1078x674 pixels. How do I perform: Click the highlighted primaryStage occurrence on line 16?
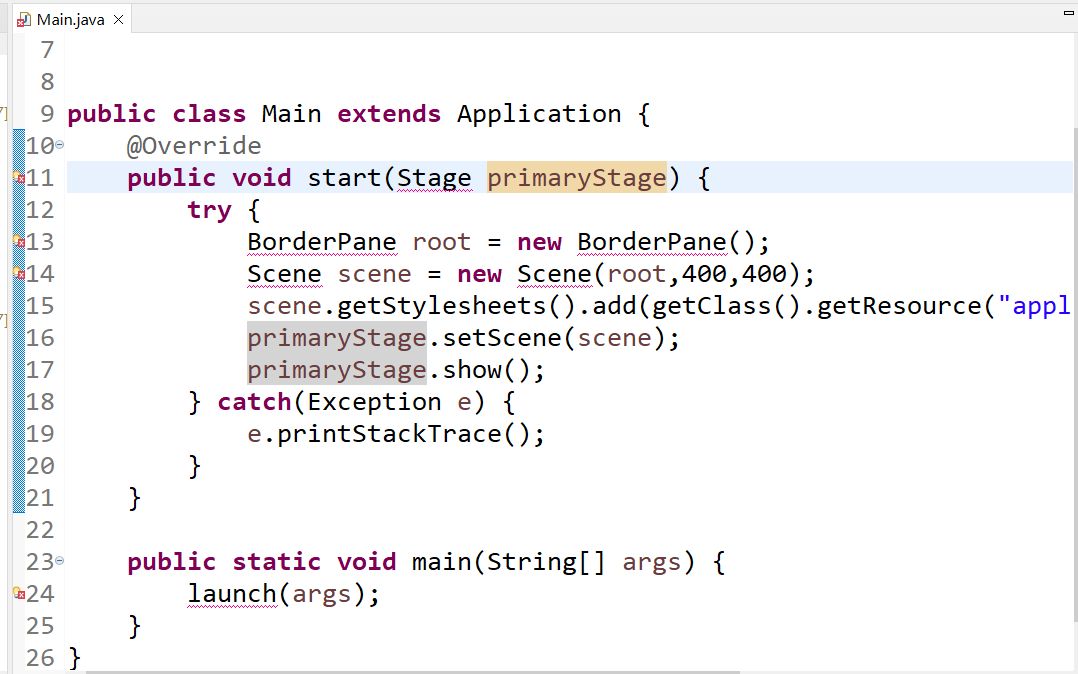click(x=335, y=337)
